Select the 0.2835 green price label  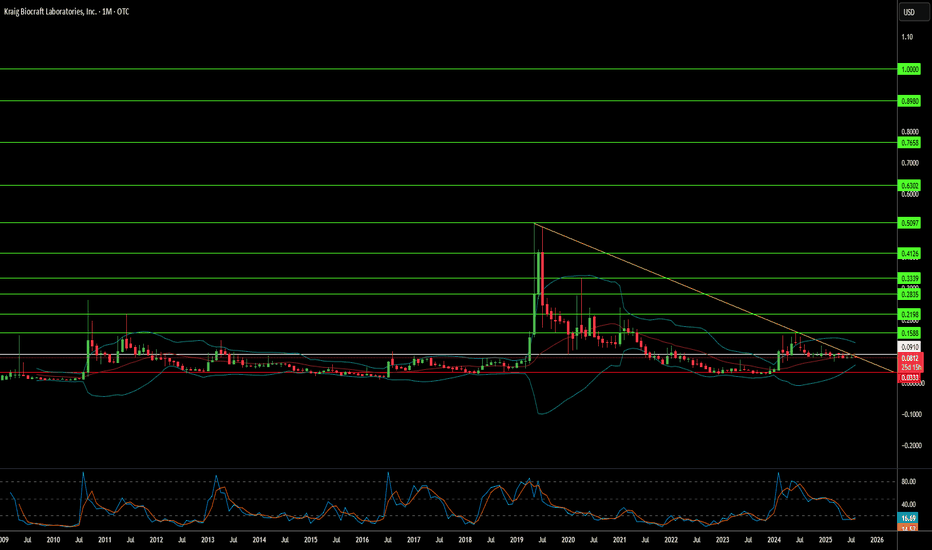pyautogui.click(x=909, y=294)
